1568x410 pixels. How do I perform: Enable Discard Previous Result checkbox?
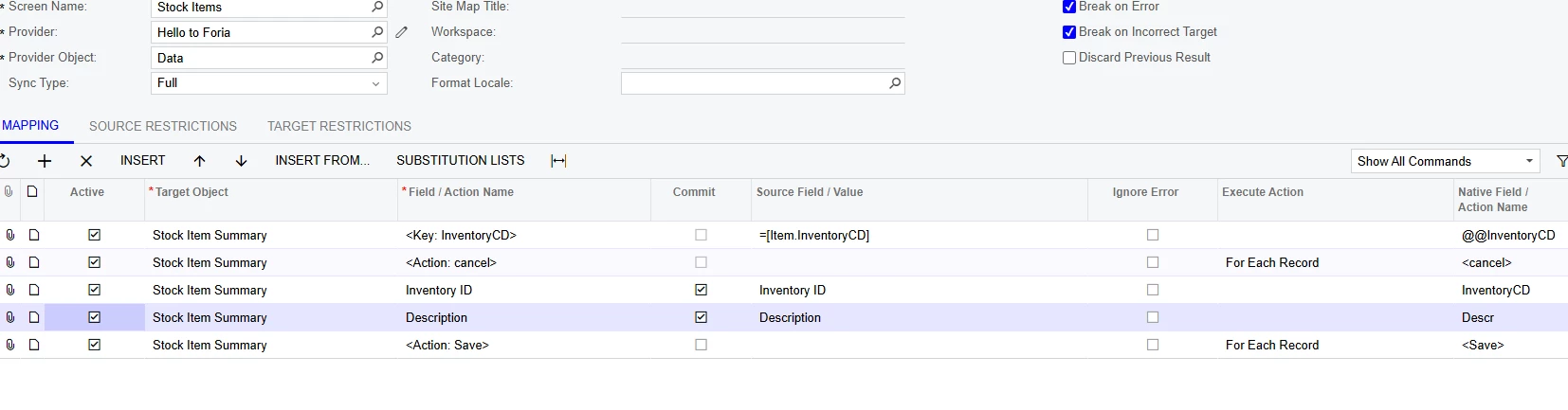tap(1069, 58)
